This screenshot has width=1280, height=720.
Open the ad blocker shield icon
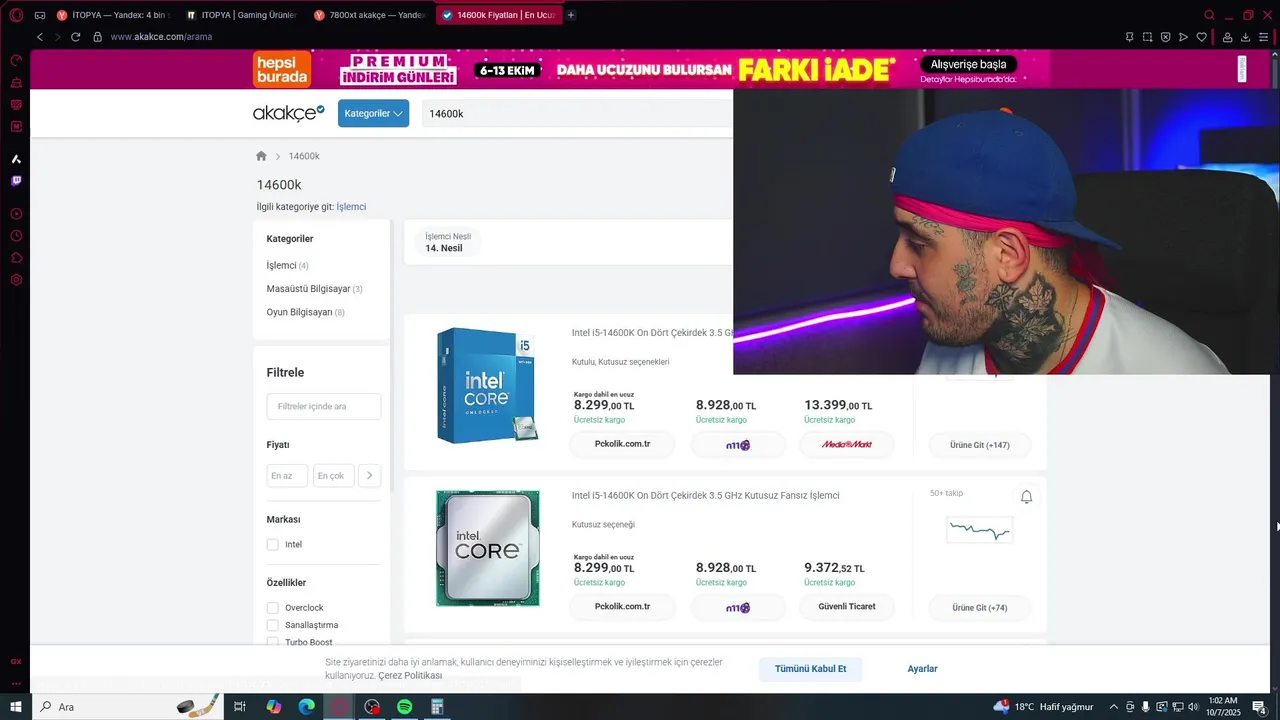(1166, 37)
